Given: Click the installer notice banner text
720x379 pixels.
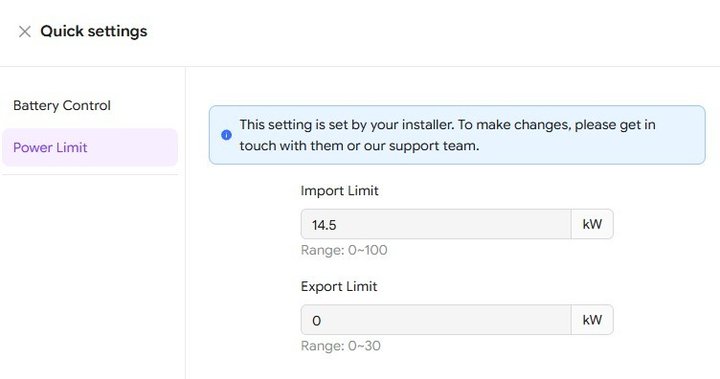Looking at the screenshot, I should [447, 135].
